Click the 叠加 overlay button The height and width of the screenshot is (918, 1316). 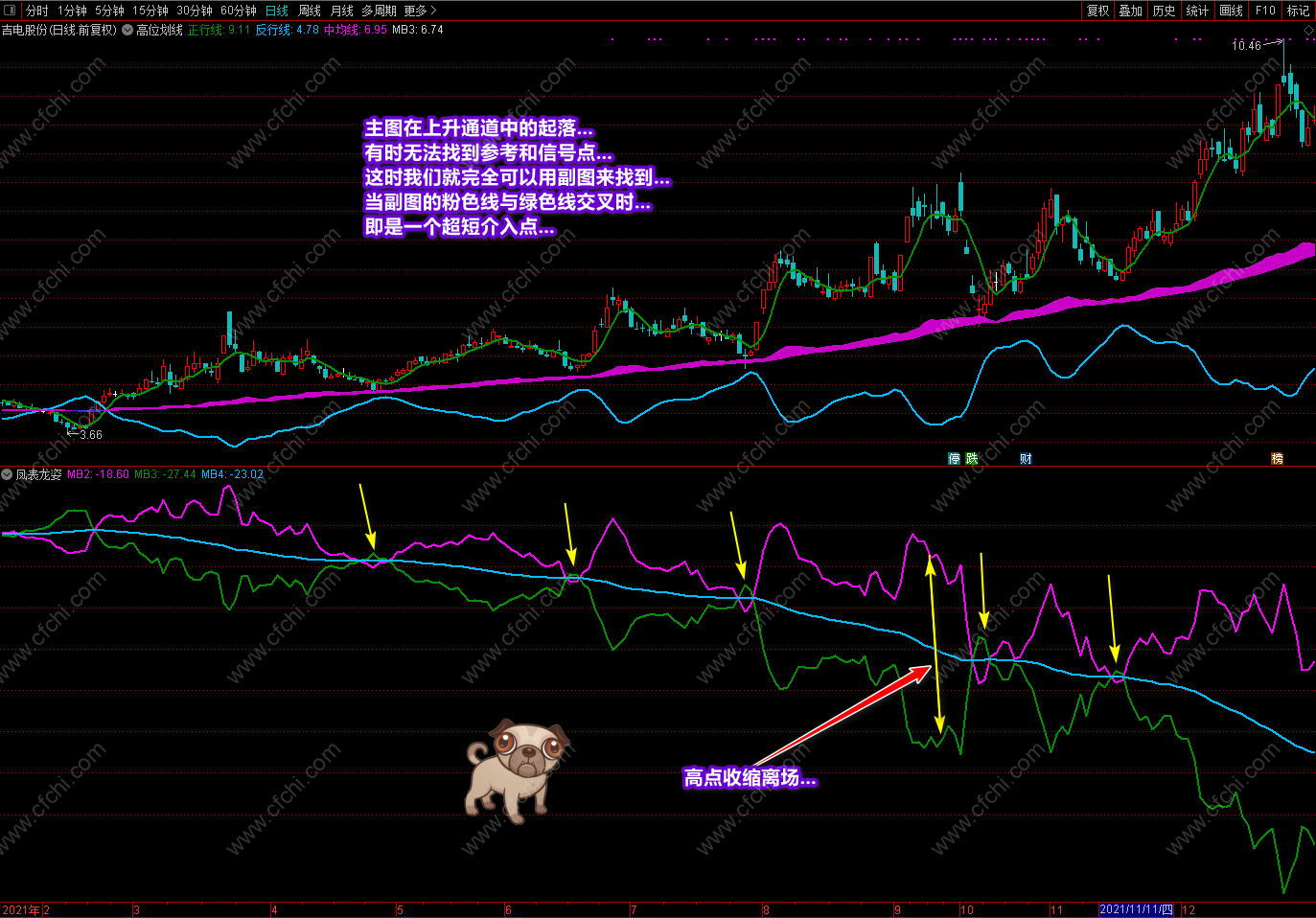1131,11
